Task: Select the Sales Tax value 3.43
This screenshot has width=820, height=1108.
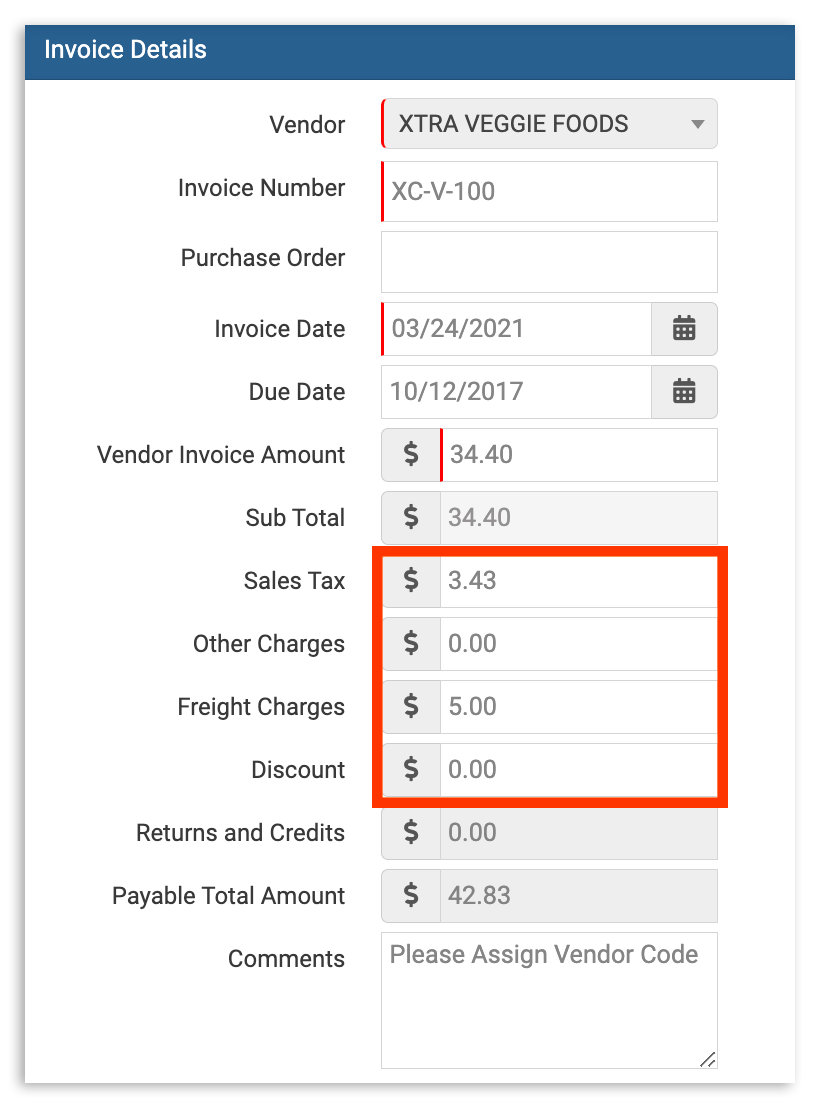Action: [580, 581]
